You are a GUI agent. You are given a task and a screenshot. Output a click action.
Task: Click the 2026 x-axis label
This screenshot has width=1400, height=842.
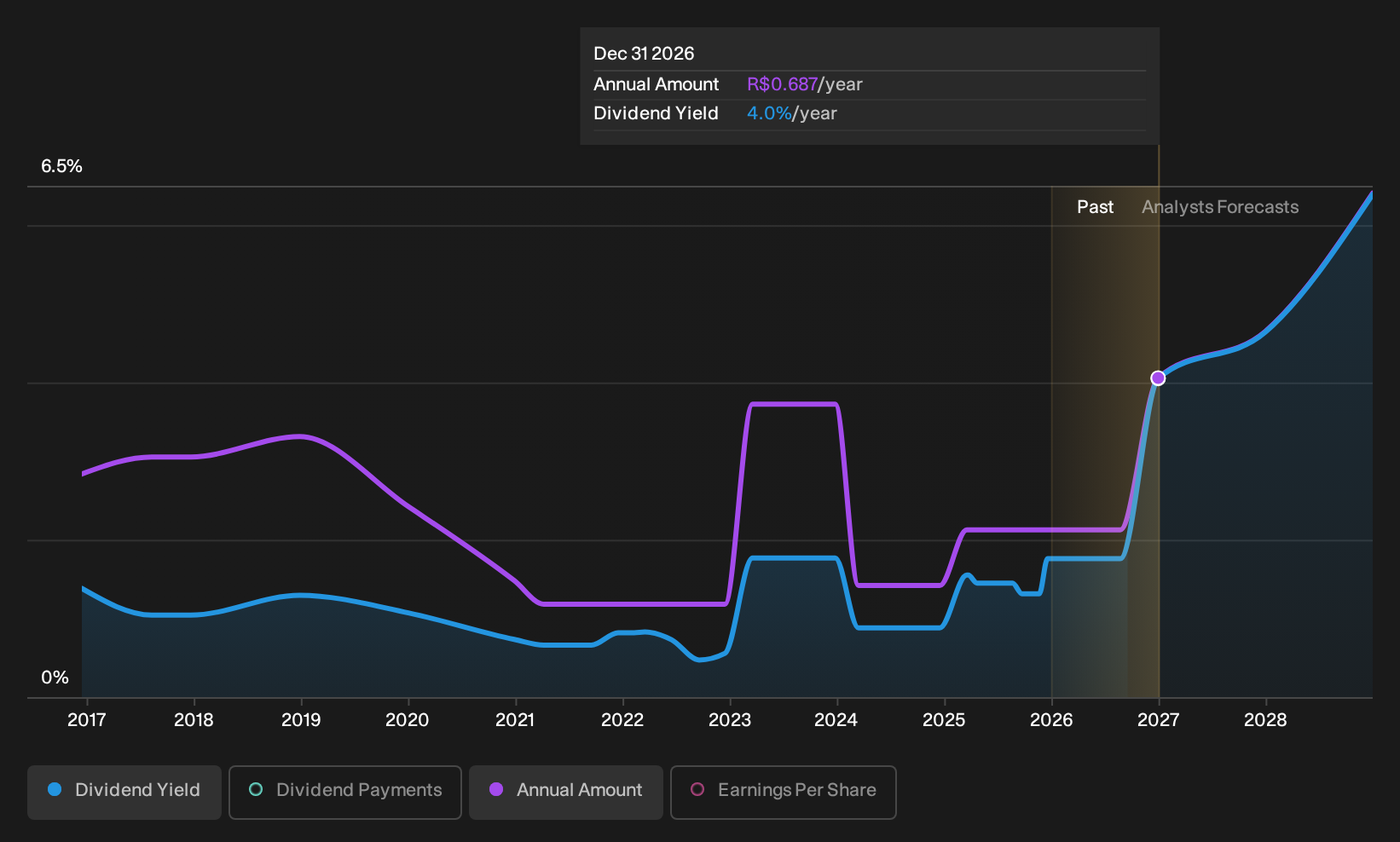pos(1051,720)
